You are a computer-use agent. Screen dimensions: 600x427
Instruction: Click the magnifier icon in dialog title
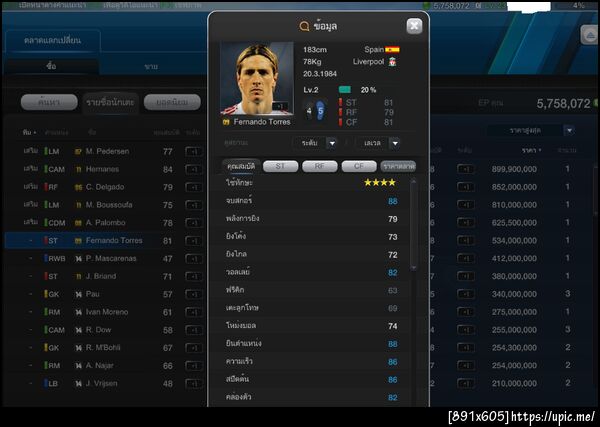(x=304, y=26)
